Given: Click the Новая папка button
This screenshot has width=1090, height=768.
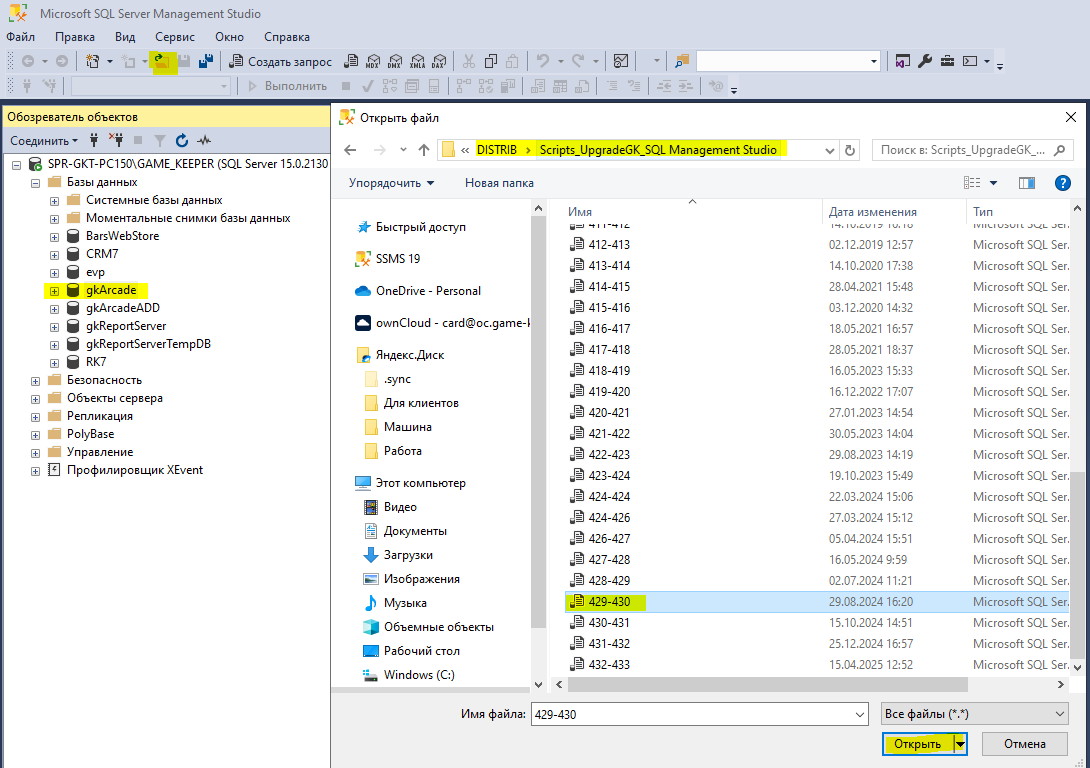Looking at the screenshot, I should [x=499, y=183].
